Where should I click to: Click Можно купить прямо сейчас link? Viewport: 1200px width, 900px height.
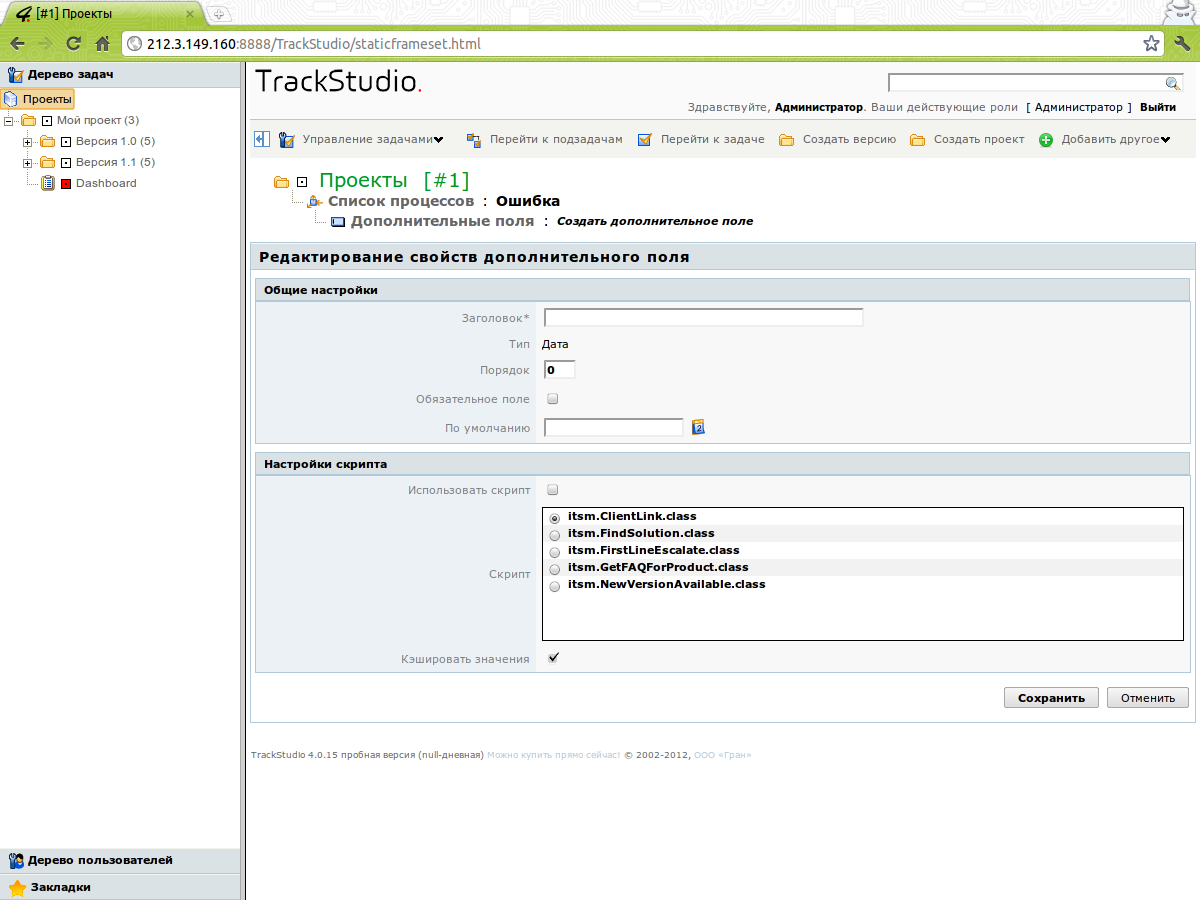click(x=553, y=755)
